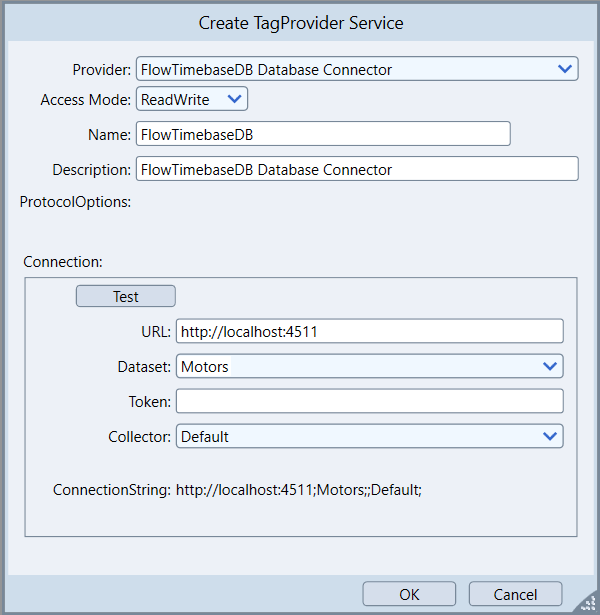
Task: Click the Name field containing FlowTimebaseDB
Action: 323,134
